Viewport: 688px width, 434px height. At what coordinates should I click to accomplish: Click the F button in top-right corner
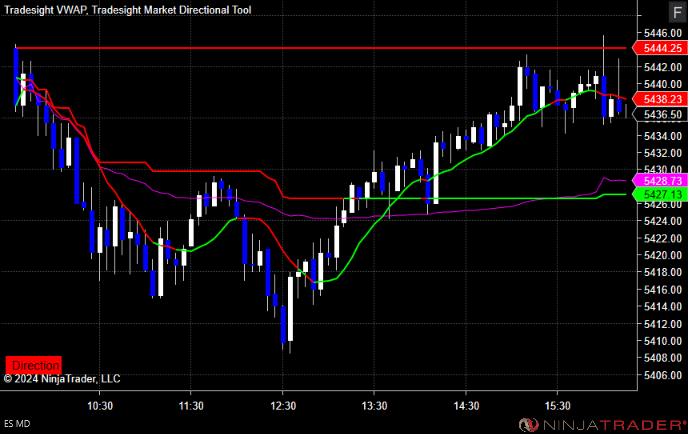coord(677,12)
